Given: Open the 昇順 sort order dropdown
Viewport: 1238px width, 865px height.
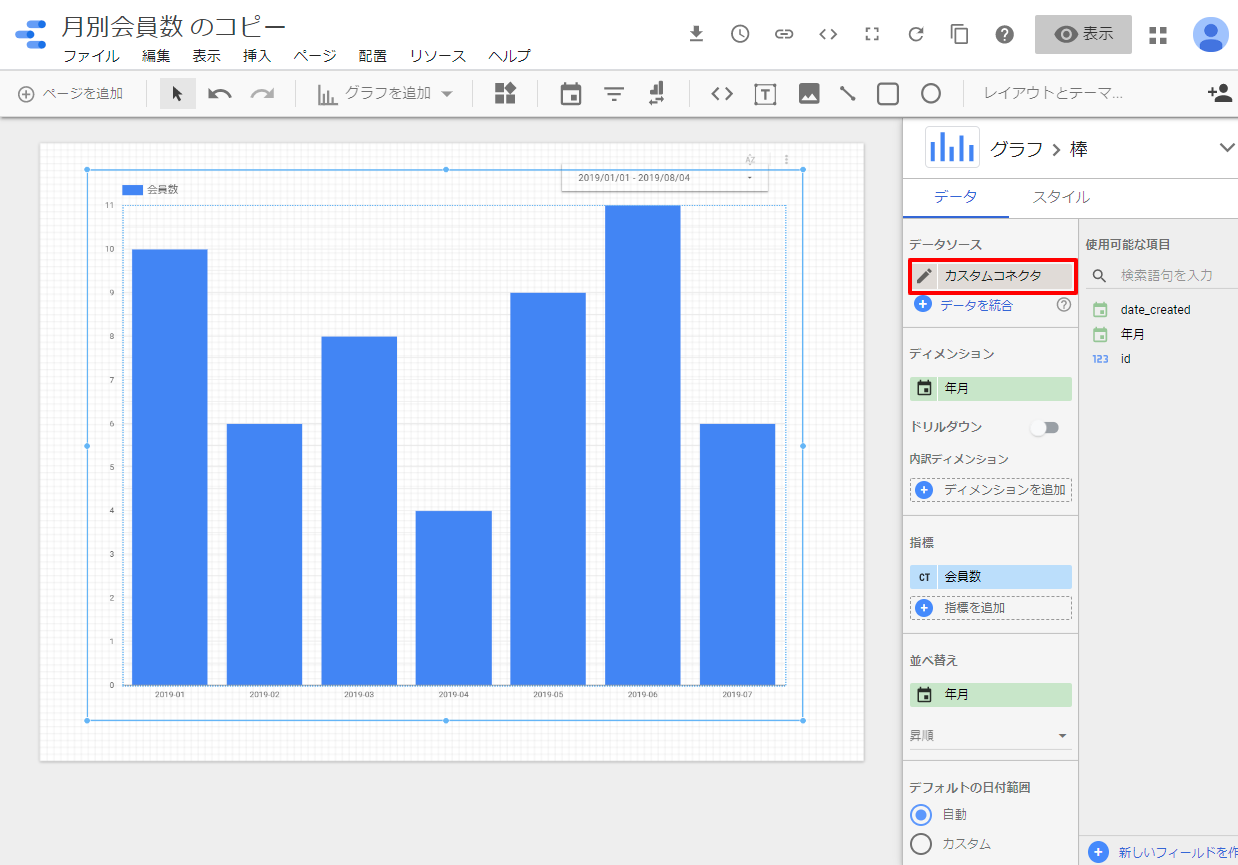Looking at the screenshot, I should click(x=990, y=736).
